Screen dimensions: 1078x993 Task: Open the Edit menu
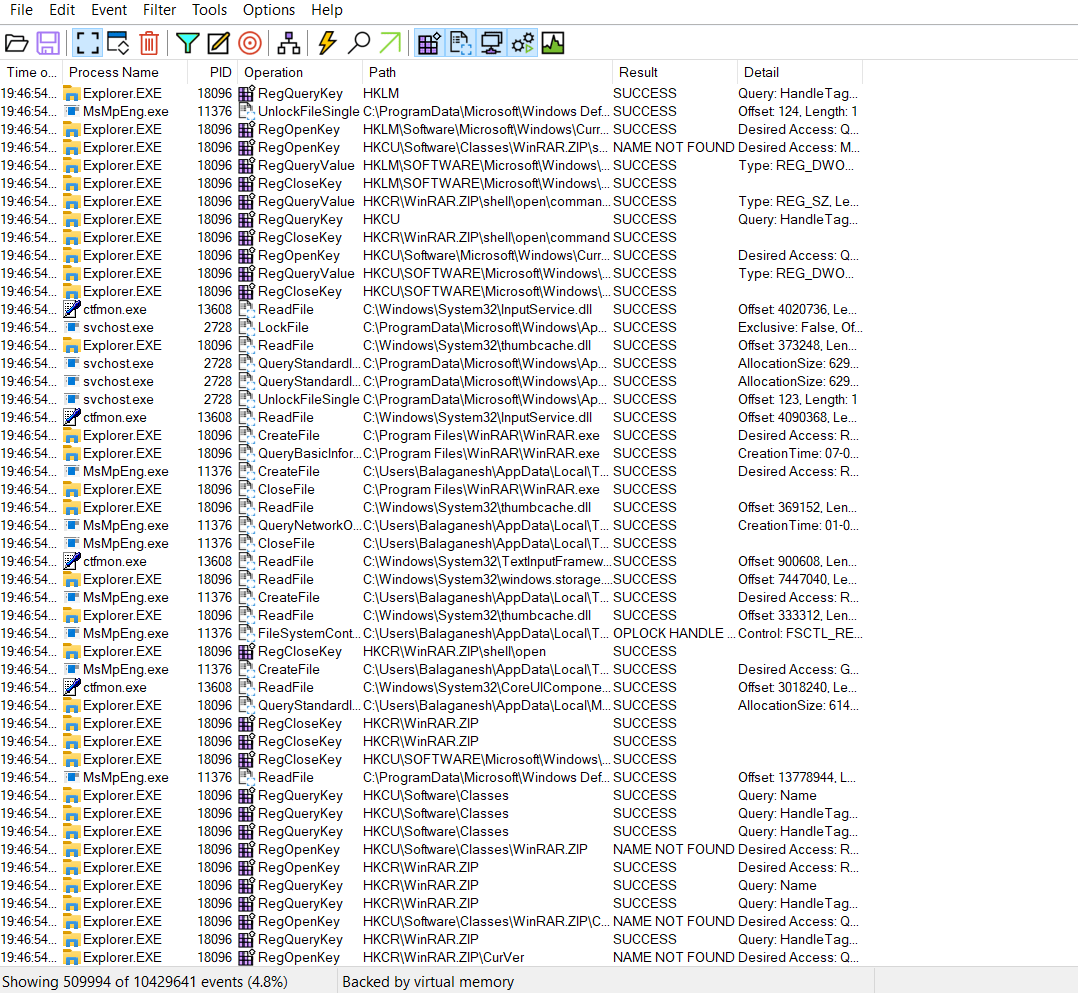click(62, 10)
